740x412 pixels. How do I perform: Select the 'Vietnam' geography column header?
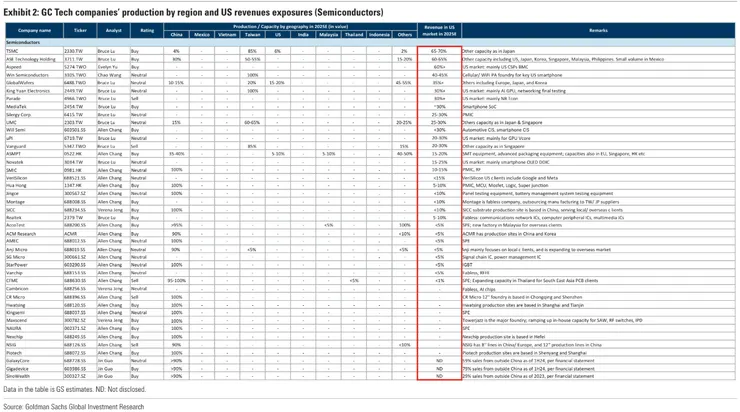click(227, 34)
